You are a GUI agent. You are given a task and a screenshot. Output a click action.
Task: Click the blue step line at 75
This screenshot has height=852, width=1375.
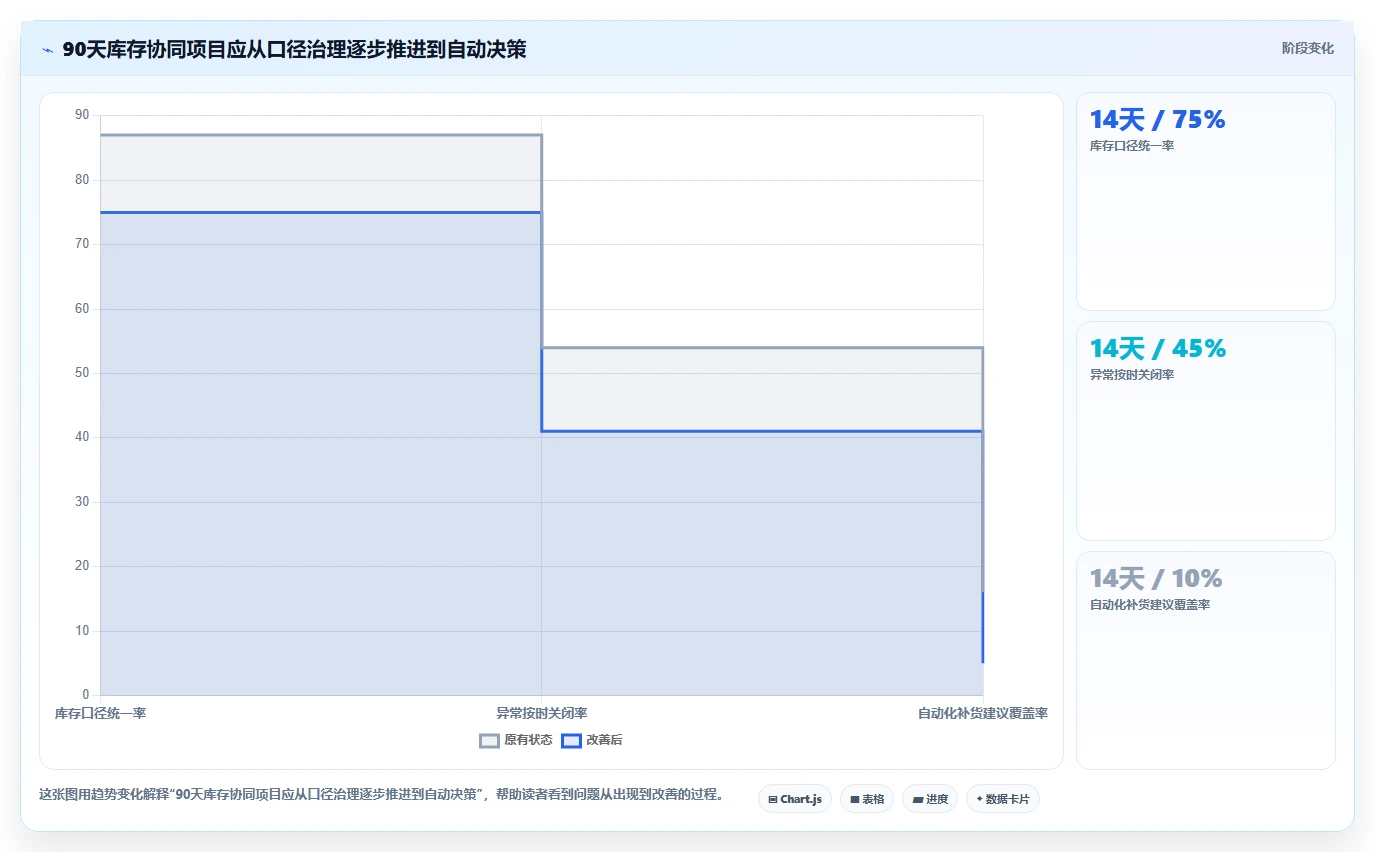pyautogui.click(x=320, y=212)
